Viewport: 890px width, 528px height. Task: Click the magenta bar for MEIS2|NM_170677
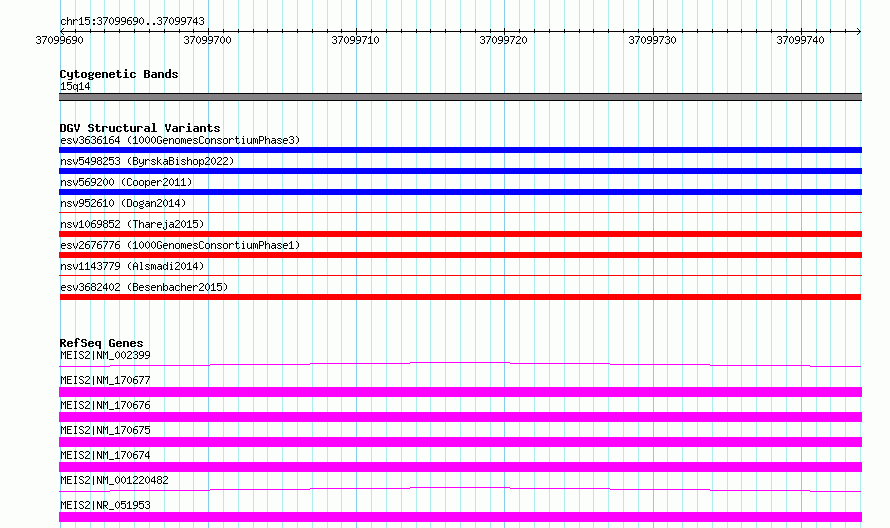pos(460,392)
